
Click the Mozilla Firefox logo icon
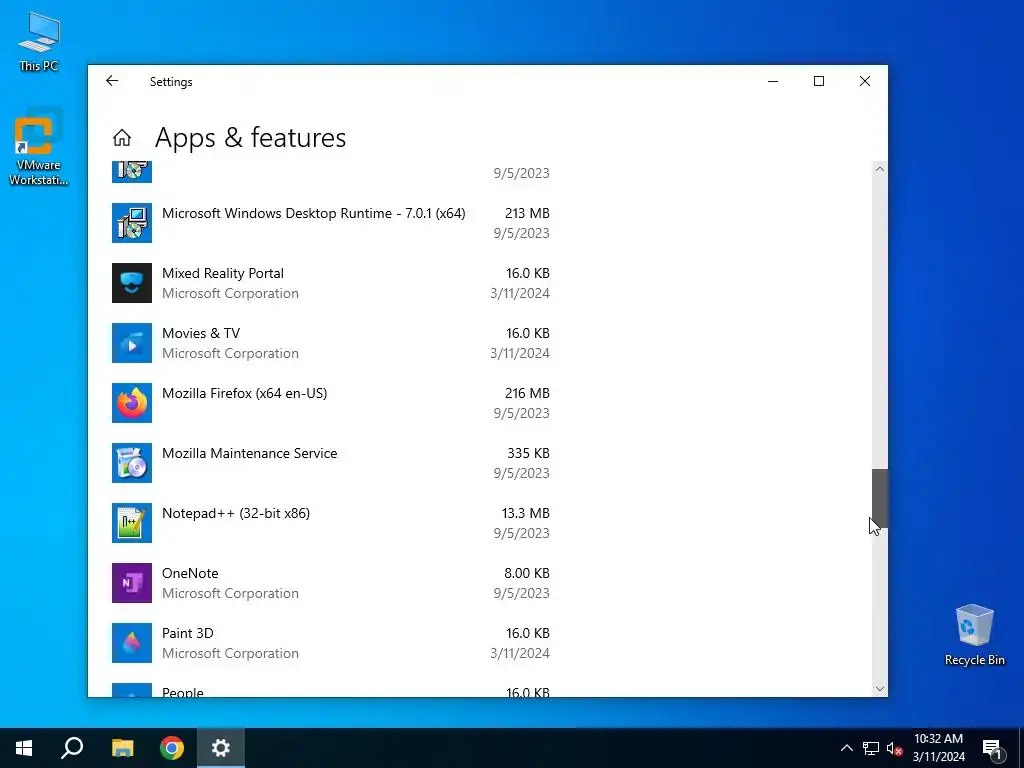click(132, 403)
